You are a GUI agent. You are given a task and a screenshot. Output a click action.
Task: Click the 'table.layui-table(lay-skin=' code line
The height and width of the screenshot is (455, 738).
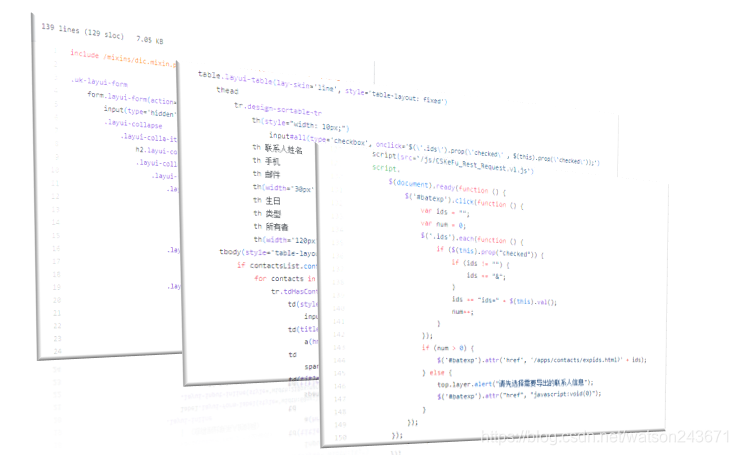(x=321, y=88)
